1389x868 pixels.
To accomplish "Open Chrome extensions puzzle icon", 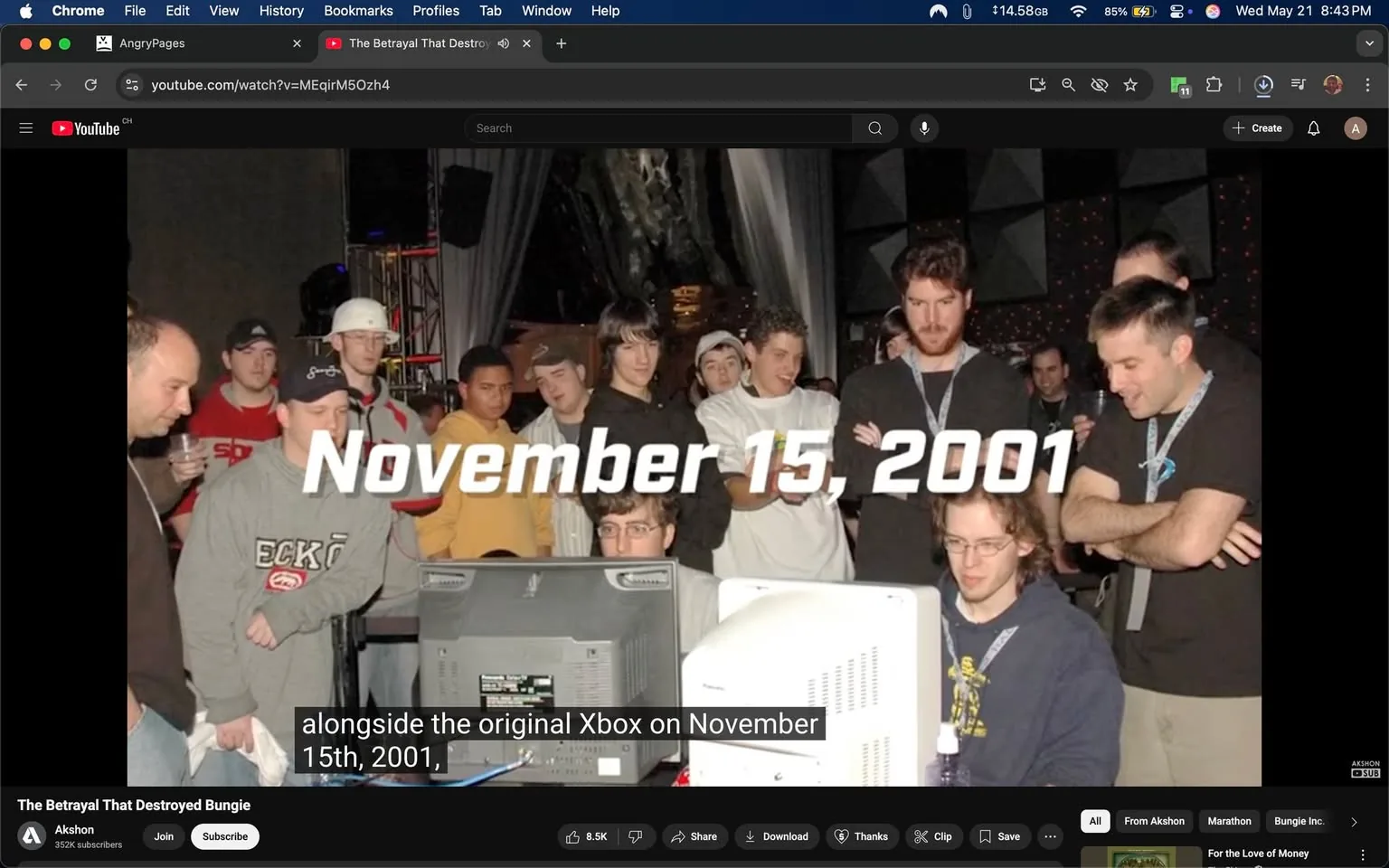I will coord(1214,84).
